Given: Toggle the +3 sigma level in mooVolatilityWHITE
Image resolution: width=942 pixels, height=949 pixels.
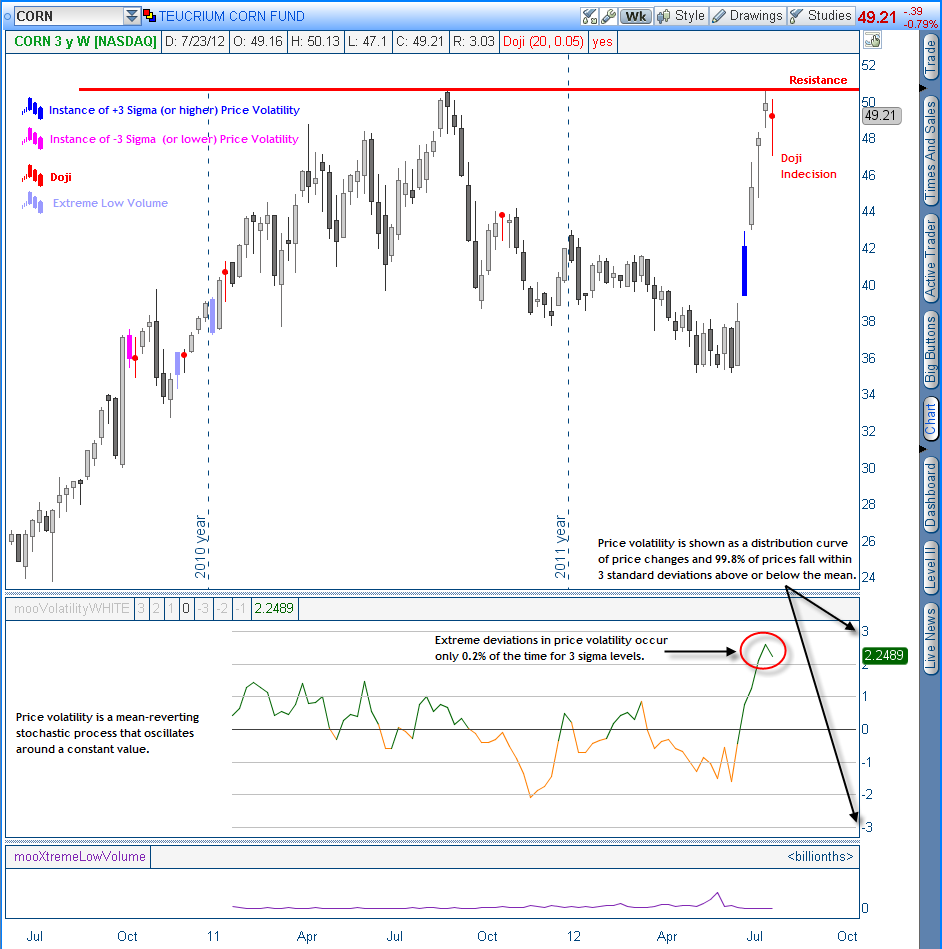Looking at the screenshot, I should pyautogui.click(x=140, y=608).
